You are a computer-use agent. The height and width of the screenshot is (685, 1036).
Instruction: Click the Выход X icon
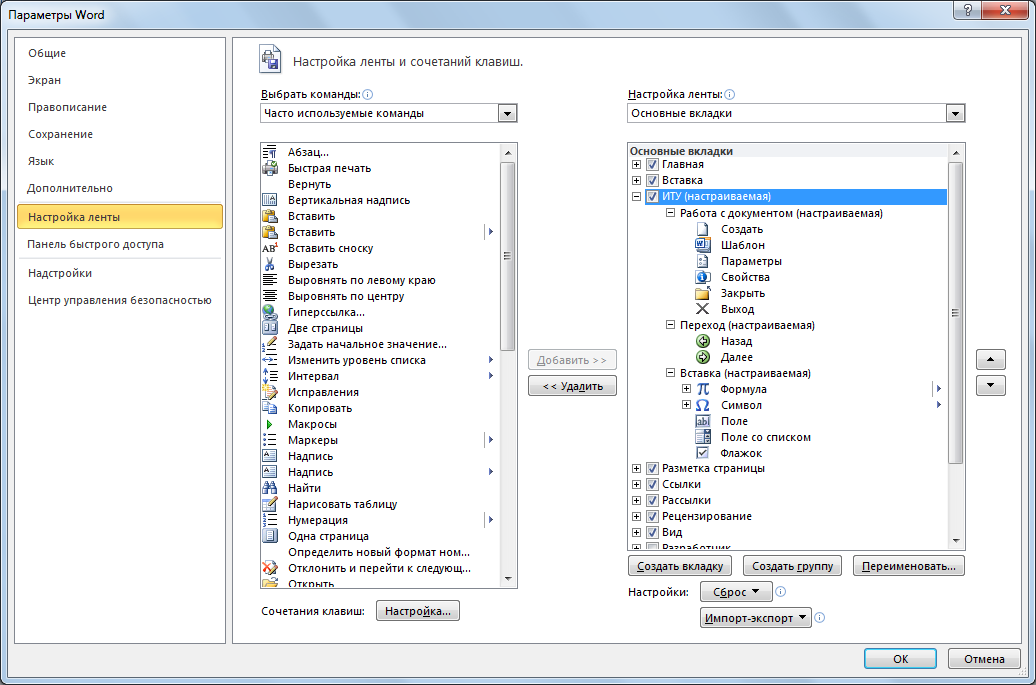(x=702, y=309)
